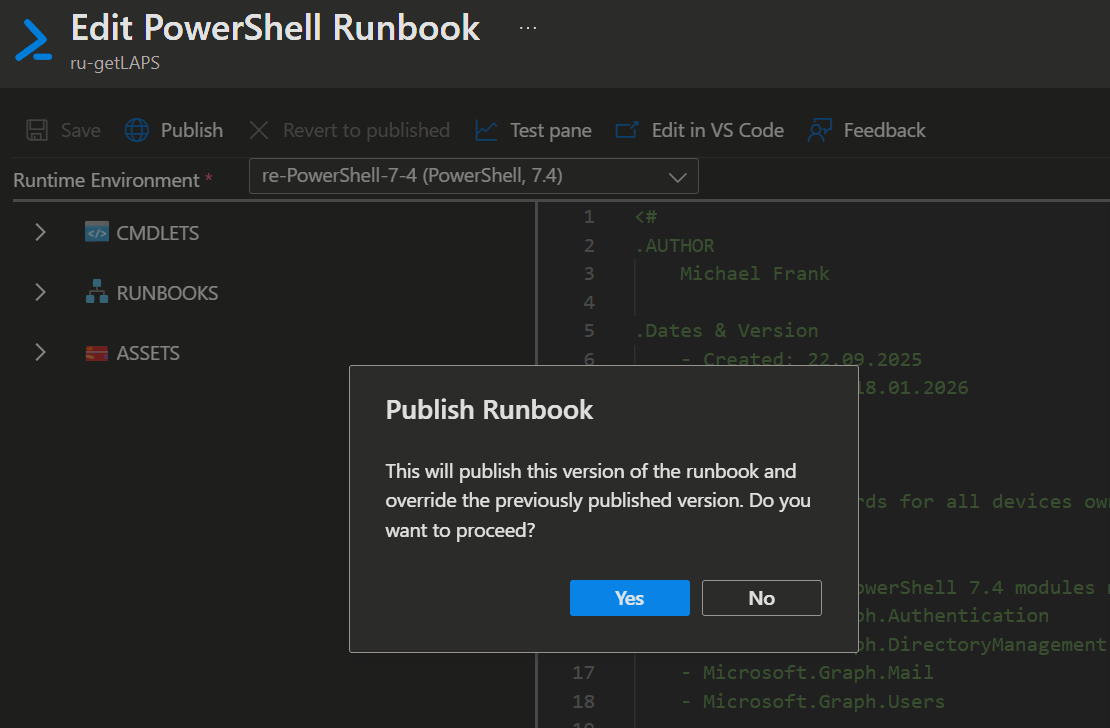Open the Runtime Environment dropdown

point(473,177)
